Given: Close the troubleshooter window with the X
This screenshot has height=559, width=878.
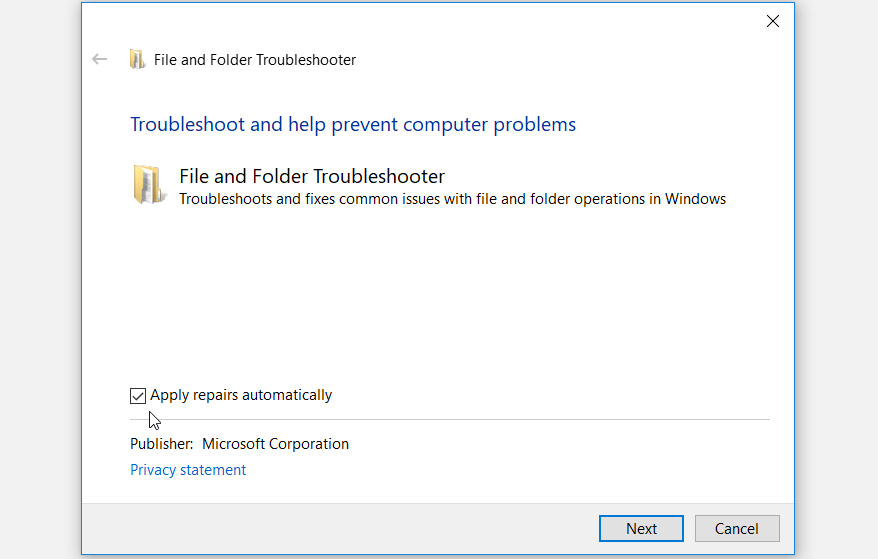Looking at the screenshot, I should [772, 21].
